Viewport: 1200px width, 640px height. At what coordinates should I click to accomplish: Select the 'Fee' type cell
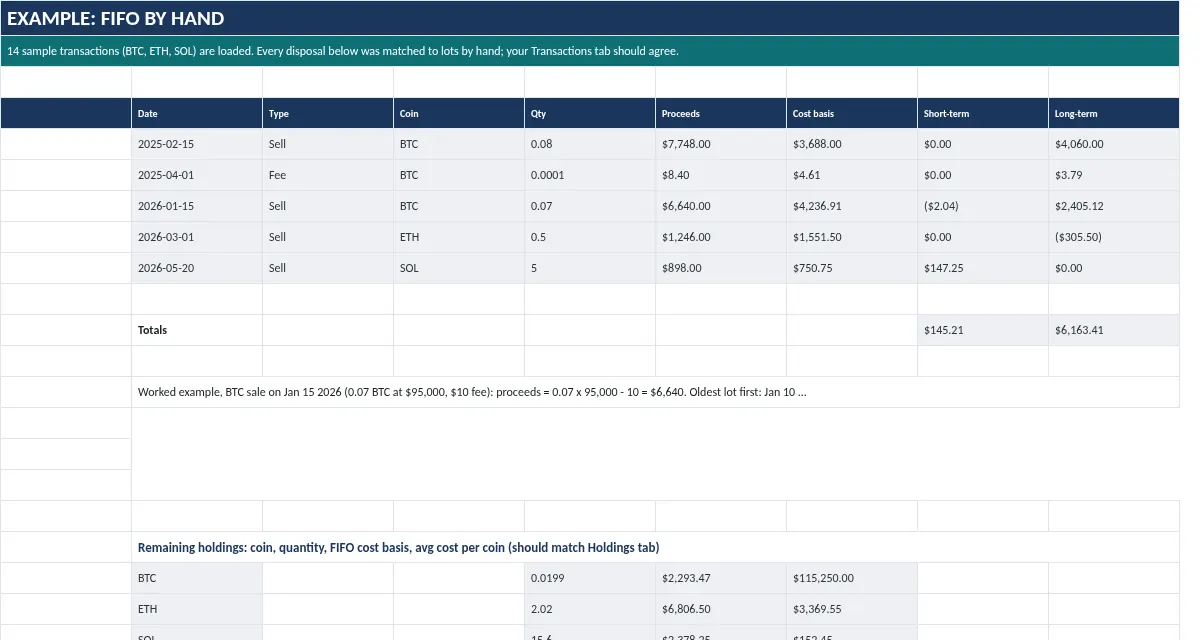pyautogui.click(x=328, y=175)
